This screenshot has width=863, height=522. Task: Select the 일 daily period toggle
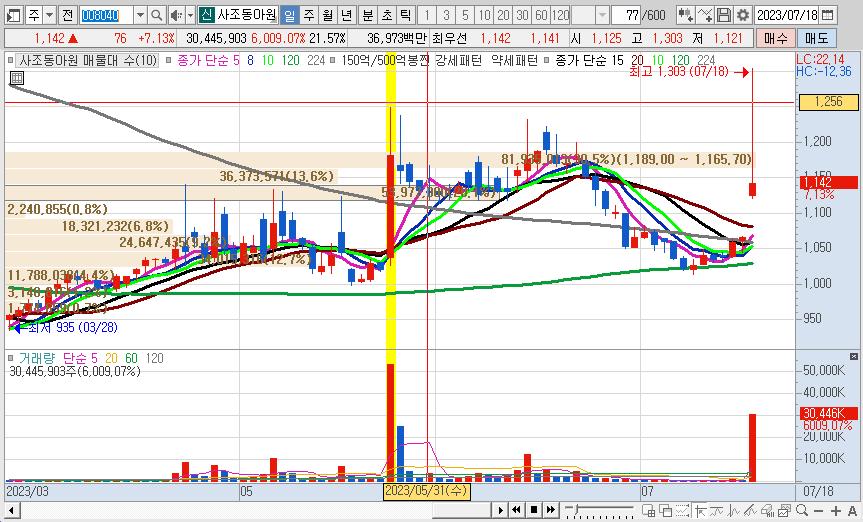click(290, 15)
